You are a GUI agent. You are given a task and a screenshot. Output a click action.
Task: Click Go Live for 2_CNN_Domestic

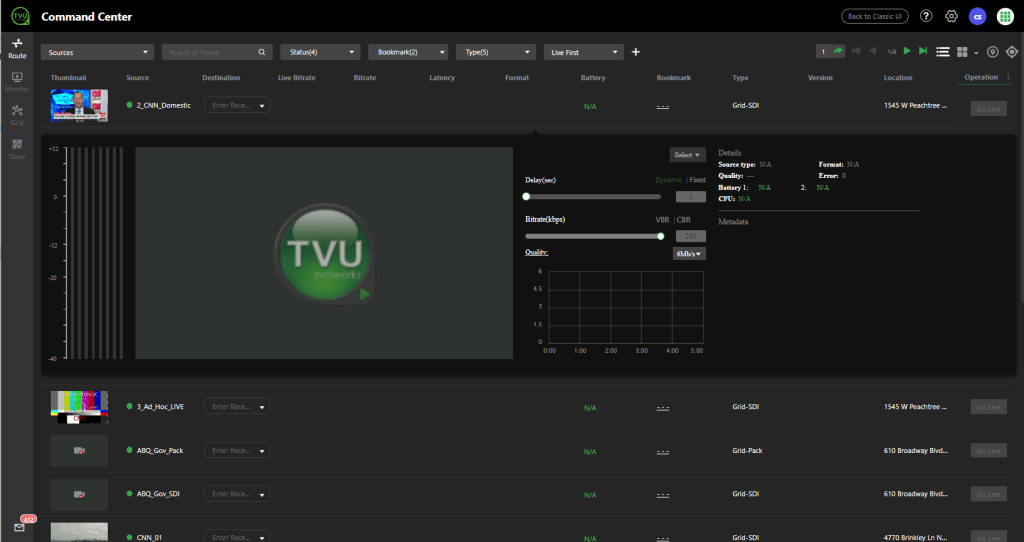point(988,109)
